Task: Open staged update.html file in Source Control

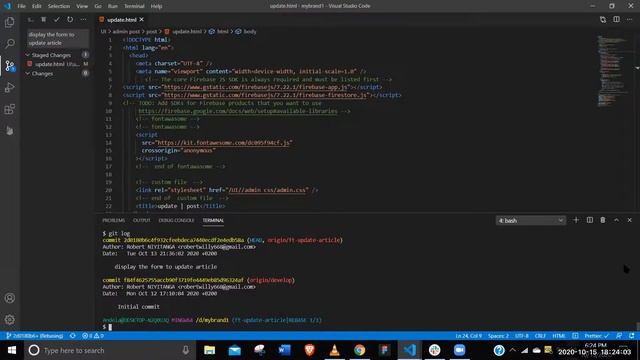Action: click(x=56, y=64)
